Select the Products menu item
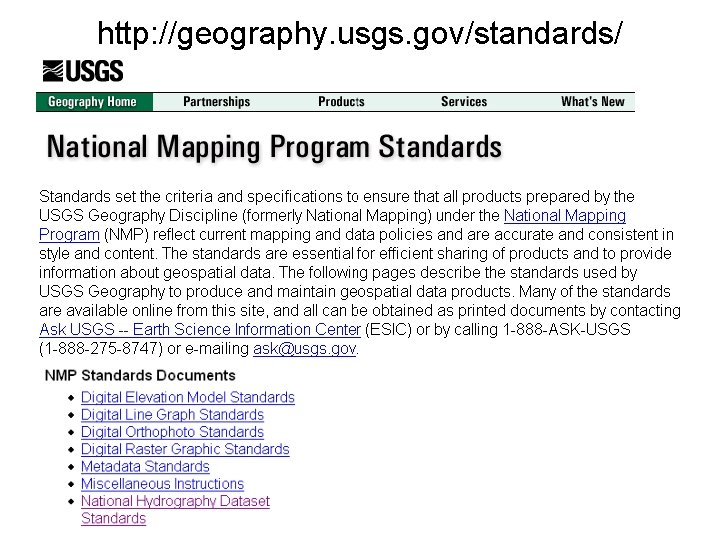The height and width of the screenshot is (540, 720). coord(341,101)
